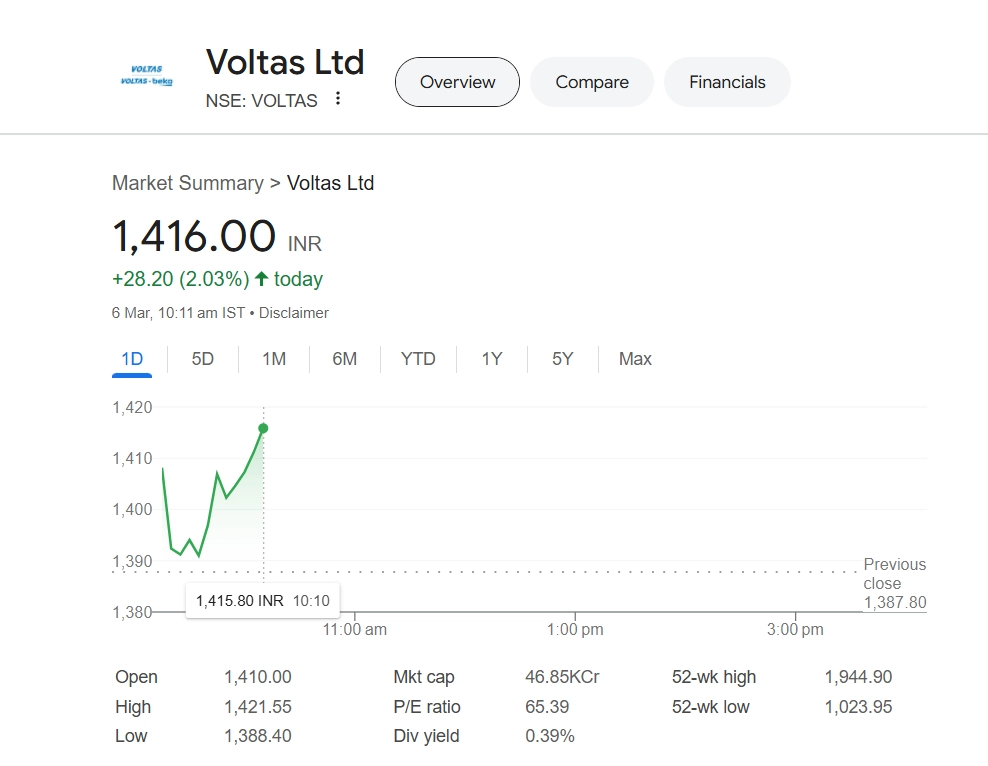Select the 1D chart range

pyautogui.click(x=132, y=359)
